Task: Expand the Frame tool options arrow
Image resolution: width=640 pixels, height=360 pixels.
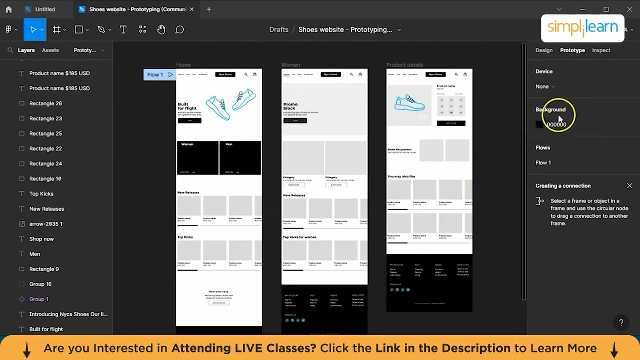Action: pos(64,30)
